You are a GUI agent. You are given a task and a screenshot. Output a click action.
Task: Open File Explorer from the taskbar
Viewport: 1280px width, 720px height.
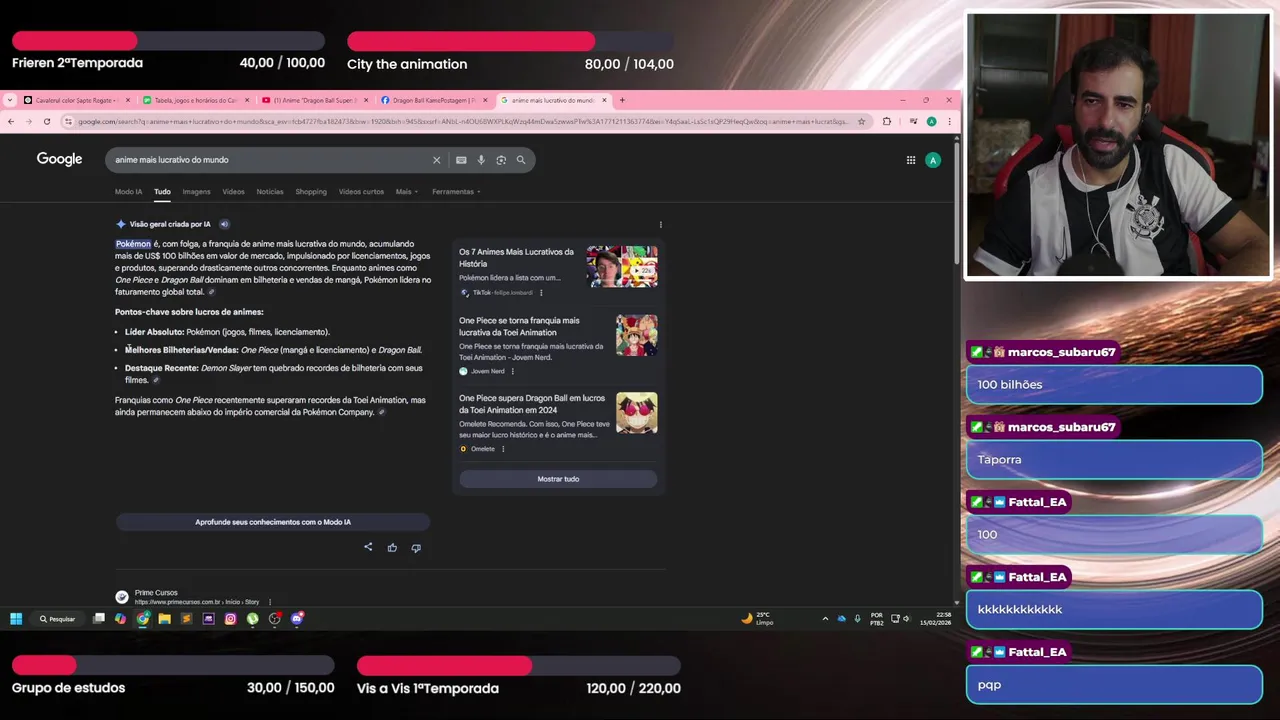(x=164, y=619)
